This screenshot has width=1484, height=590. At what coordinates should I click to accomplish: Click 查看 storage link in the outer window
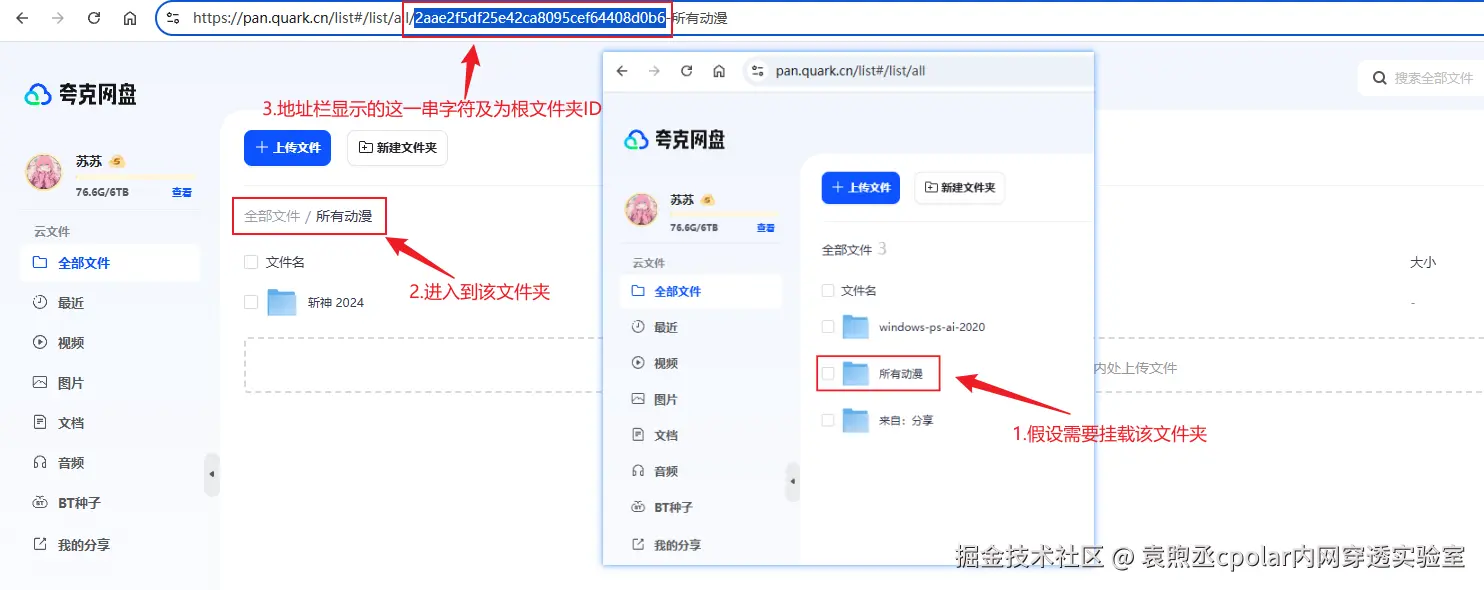tap(181, 192)
